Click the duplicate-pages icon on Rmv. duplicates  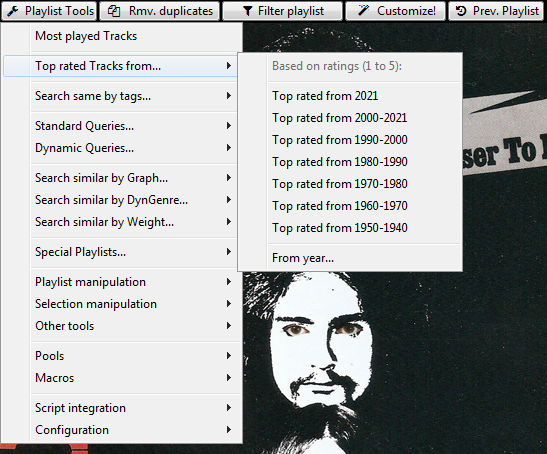pos(114,11)
